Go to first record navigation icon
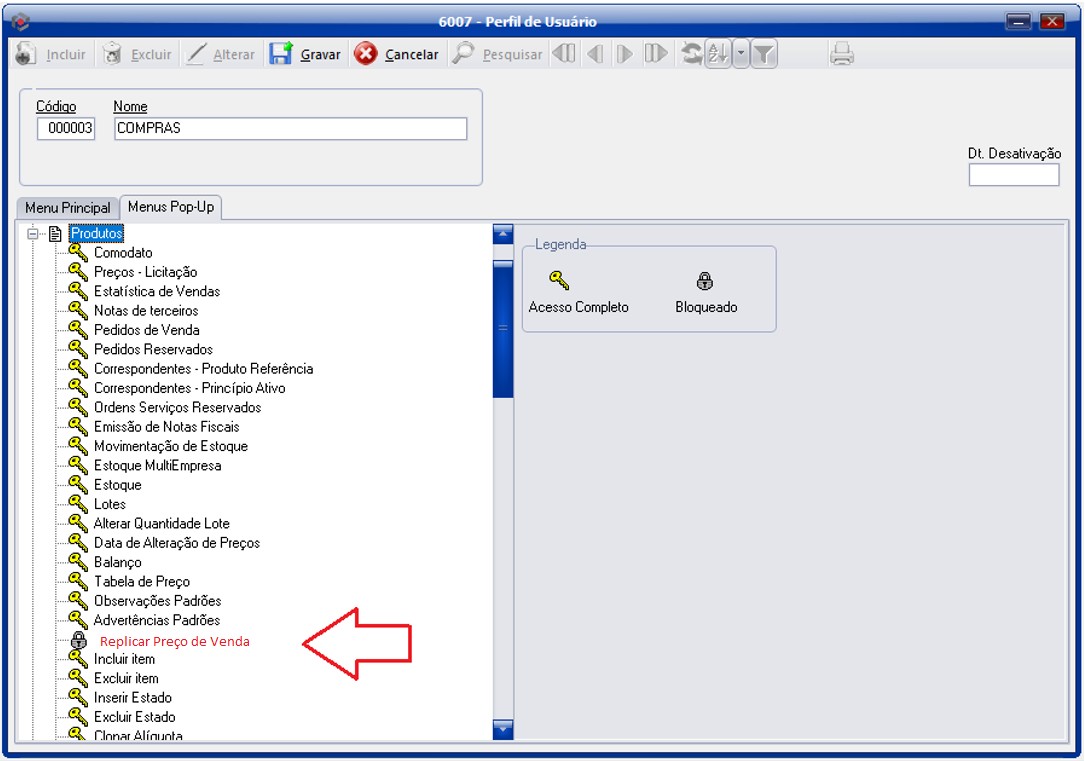The height and width of the screenshot is (761, 1085). [565, 54]
